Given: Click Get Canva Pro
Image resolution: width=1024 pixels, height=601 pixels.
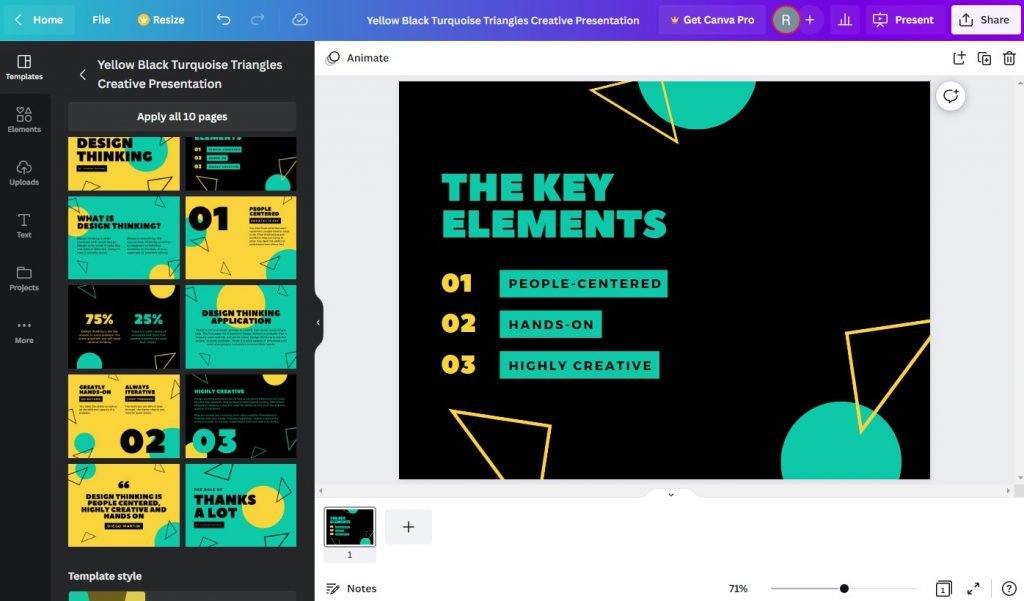Looking at the screenshot, I should [712, 20].
